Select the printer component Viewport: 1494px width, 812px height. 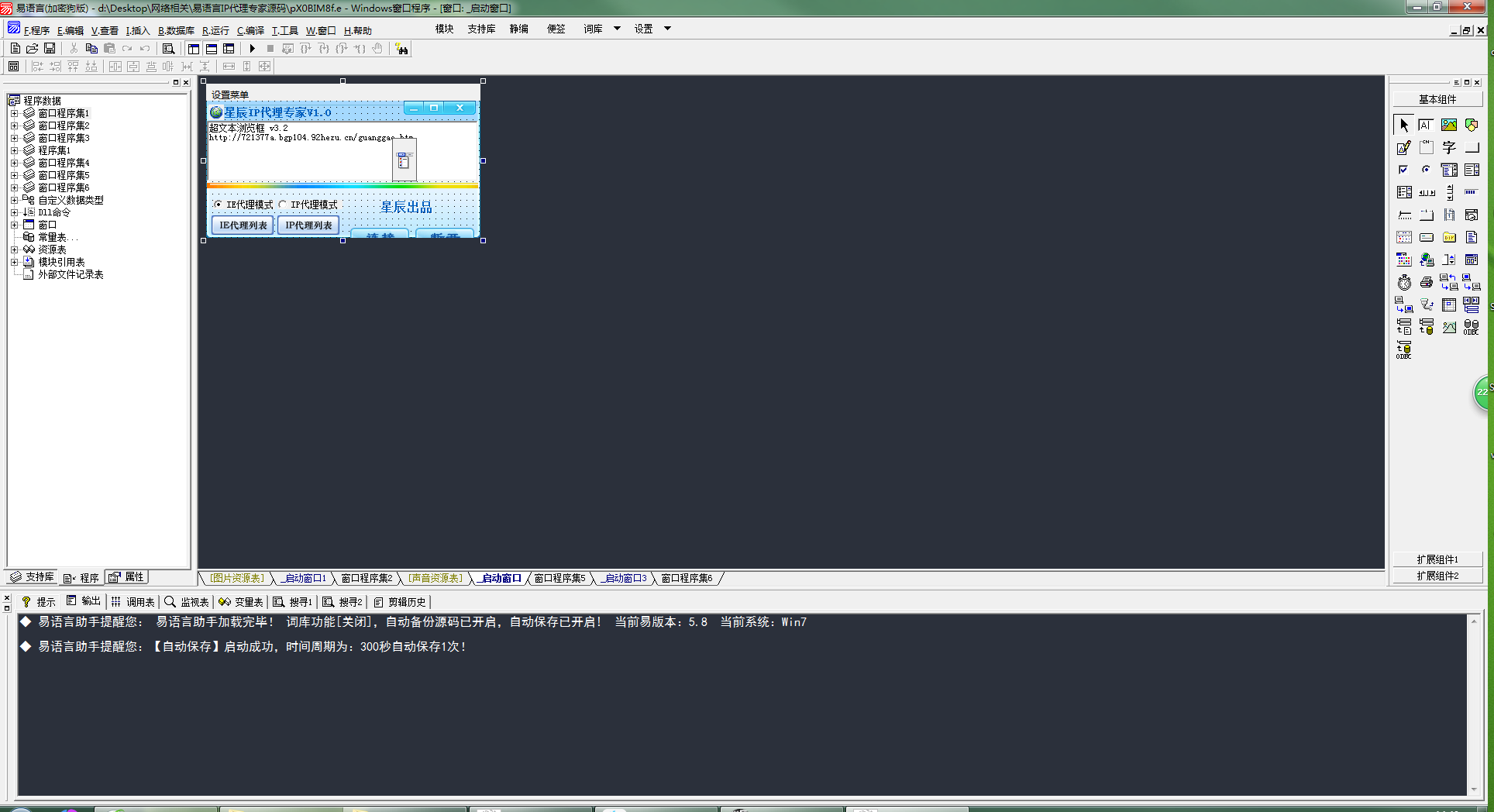(1426, 282)
